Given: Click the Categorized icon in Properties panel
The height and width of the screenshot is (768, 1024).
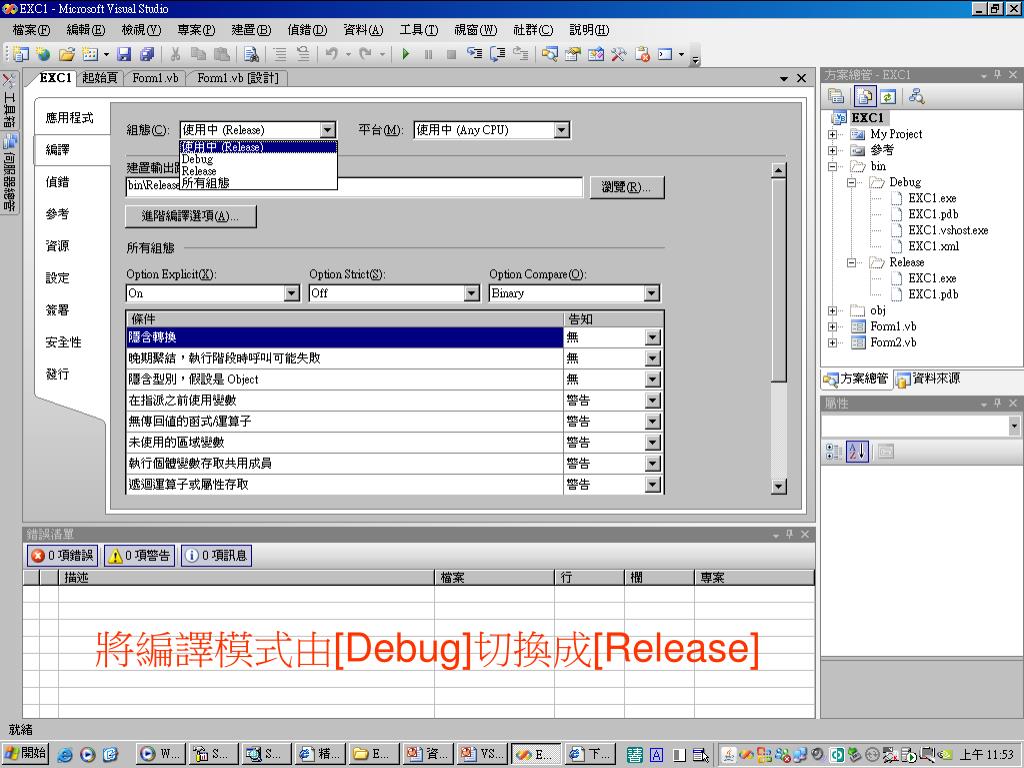Looking at the screenshot, I should coord(834,451).
